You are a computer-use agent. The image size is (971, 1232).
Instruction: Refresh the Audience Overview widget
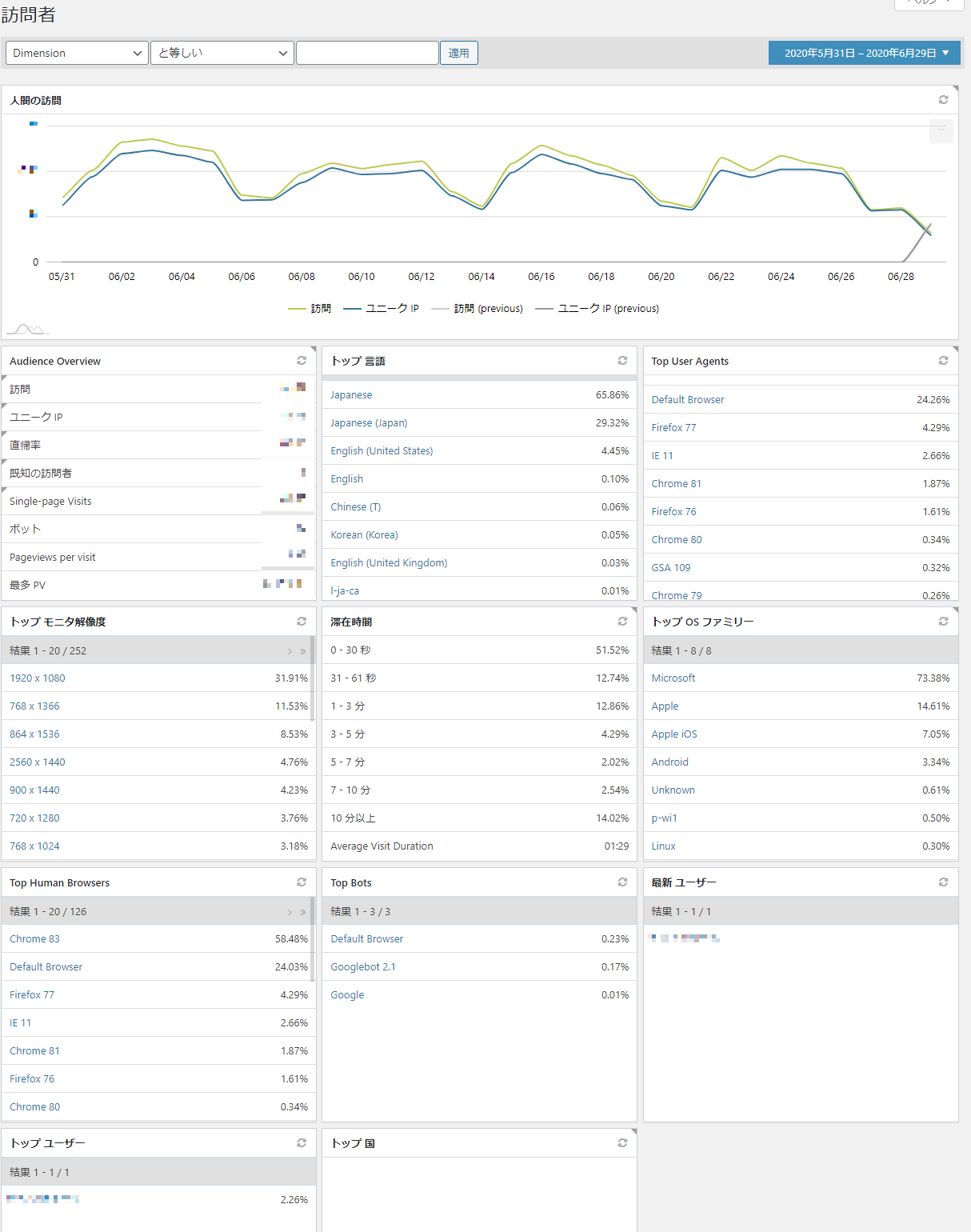[302, 361]
